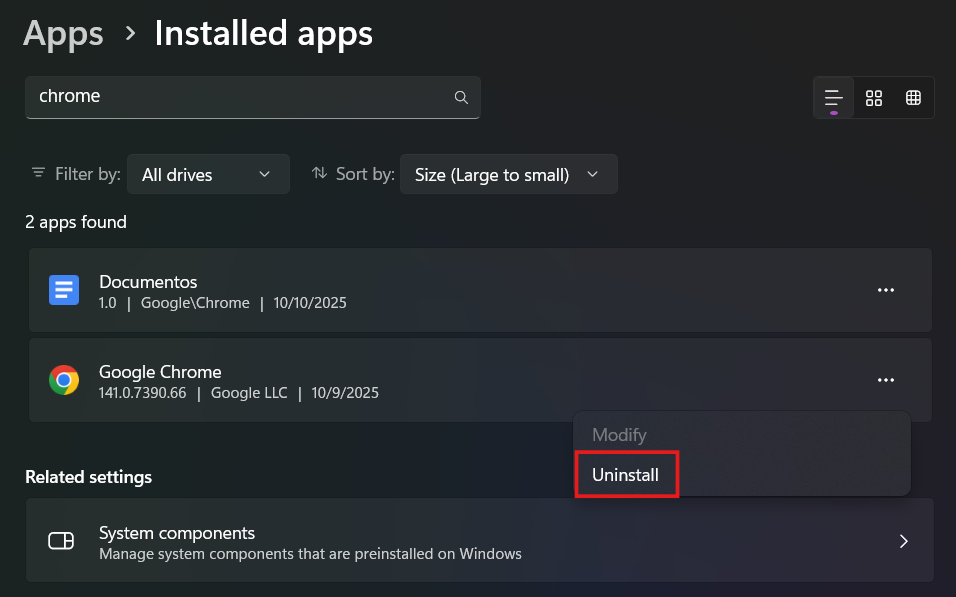Viewport: 956px width, 597px height.
Task: Click the filter lines icon
Action: click(x=38, y=173)
